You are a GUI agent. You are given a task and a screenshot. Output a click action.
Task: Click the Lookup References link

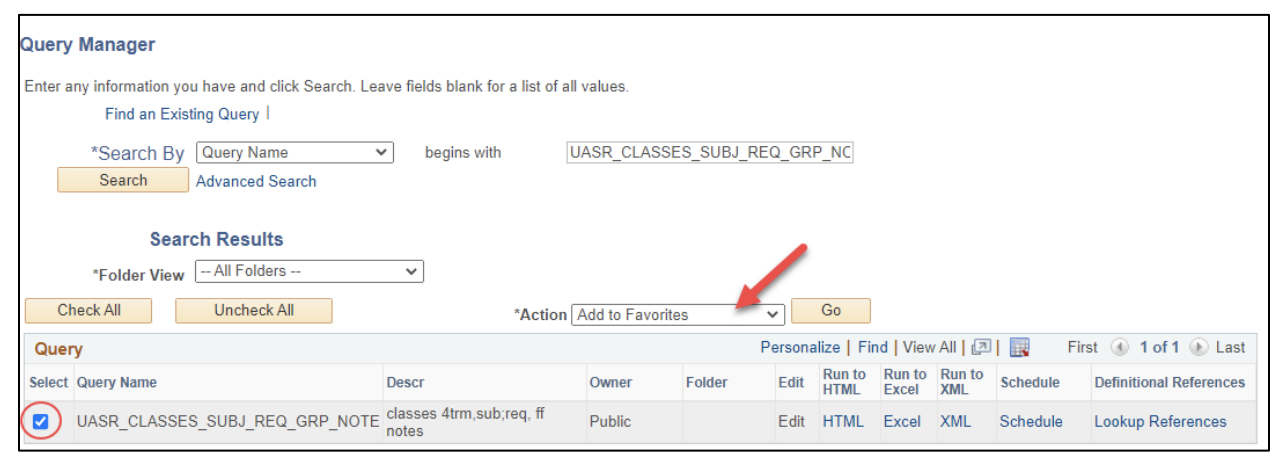1160,422
